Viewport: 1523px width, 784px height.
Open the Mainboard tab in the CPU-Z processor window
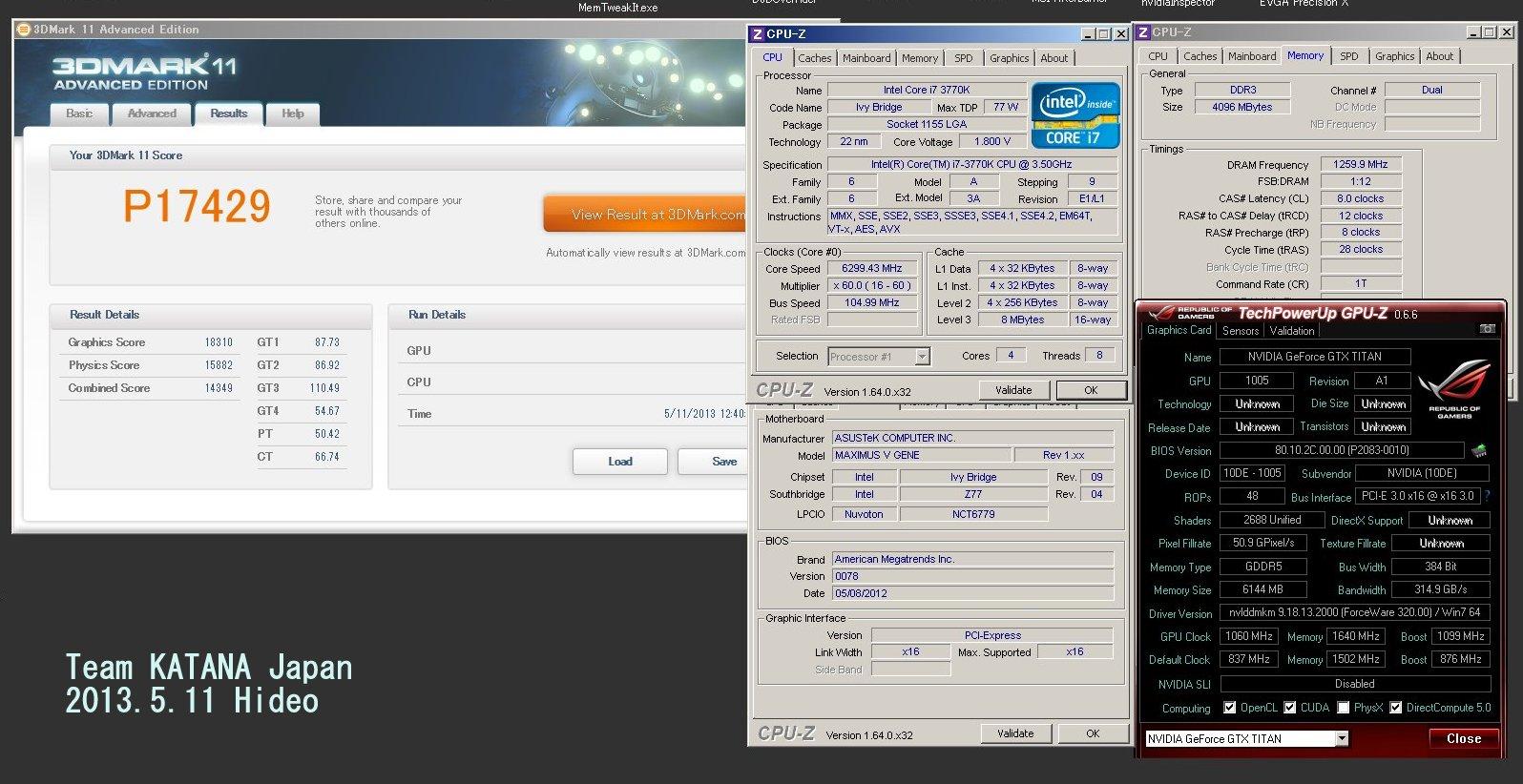click(866, 58)
